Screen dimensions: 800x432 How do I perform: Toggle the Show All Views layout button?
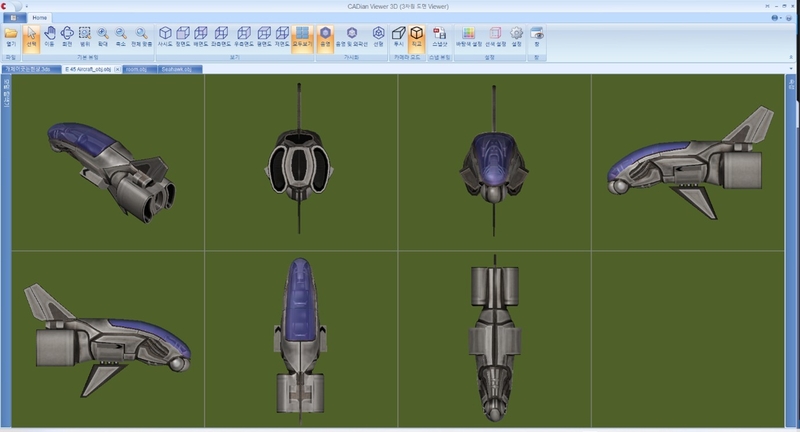tap(302, 37)
